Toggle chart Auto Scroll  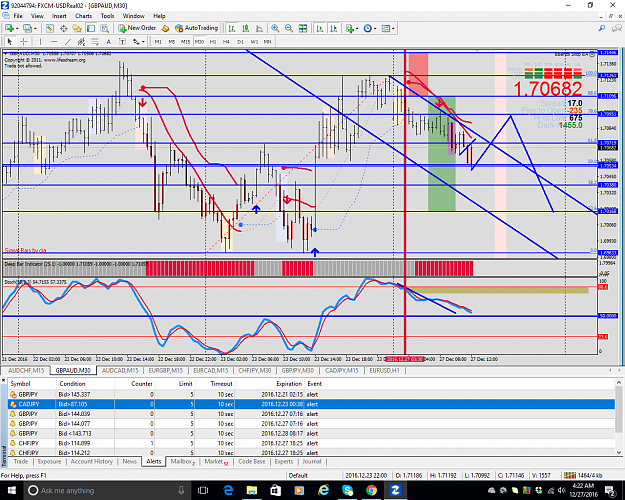[320, 28]
